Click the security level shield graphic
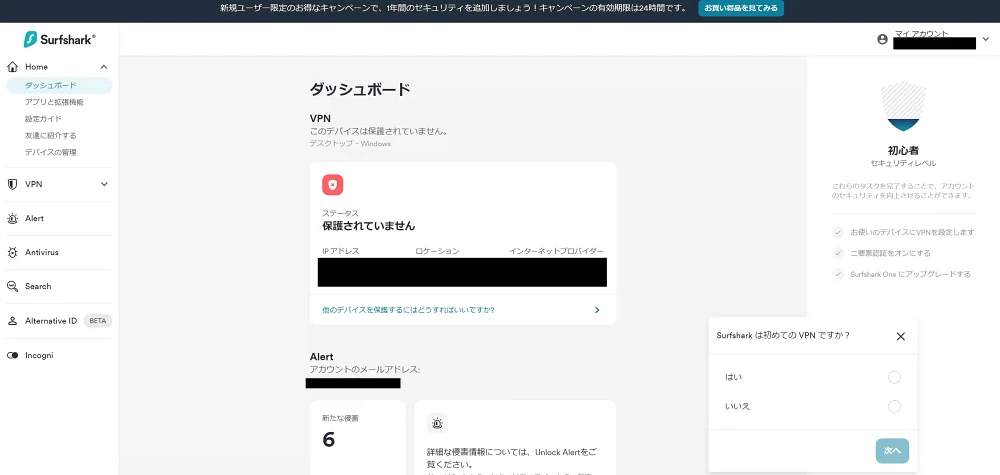The height and width of the screenshot is (475, 1000). 903,106
